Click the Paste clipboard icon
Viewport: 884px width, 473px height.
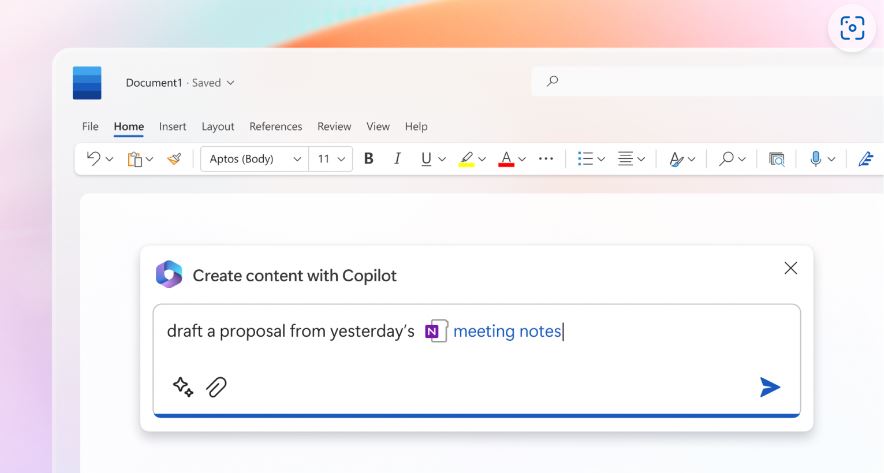[134, 159]
